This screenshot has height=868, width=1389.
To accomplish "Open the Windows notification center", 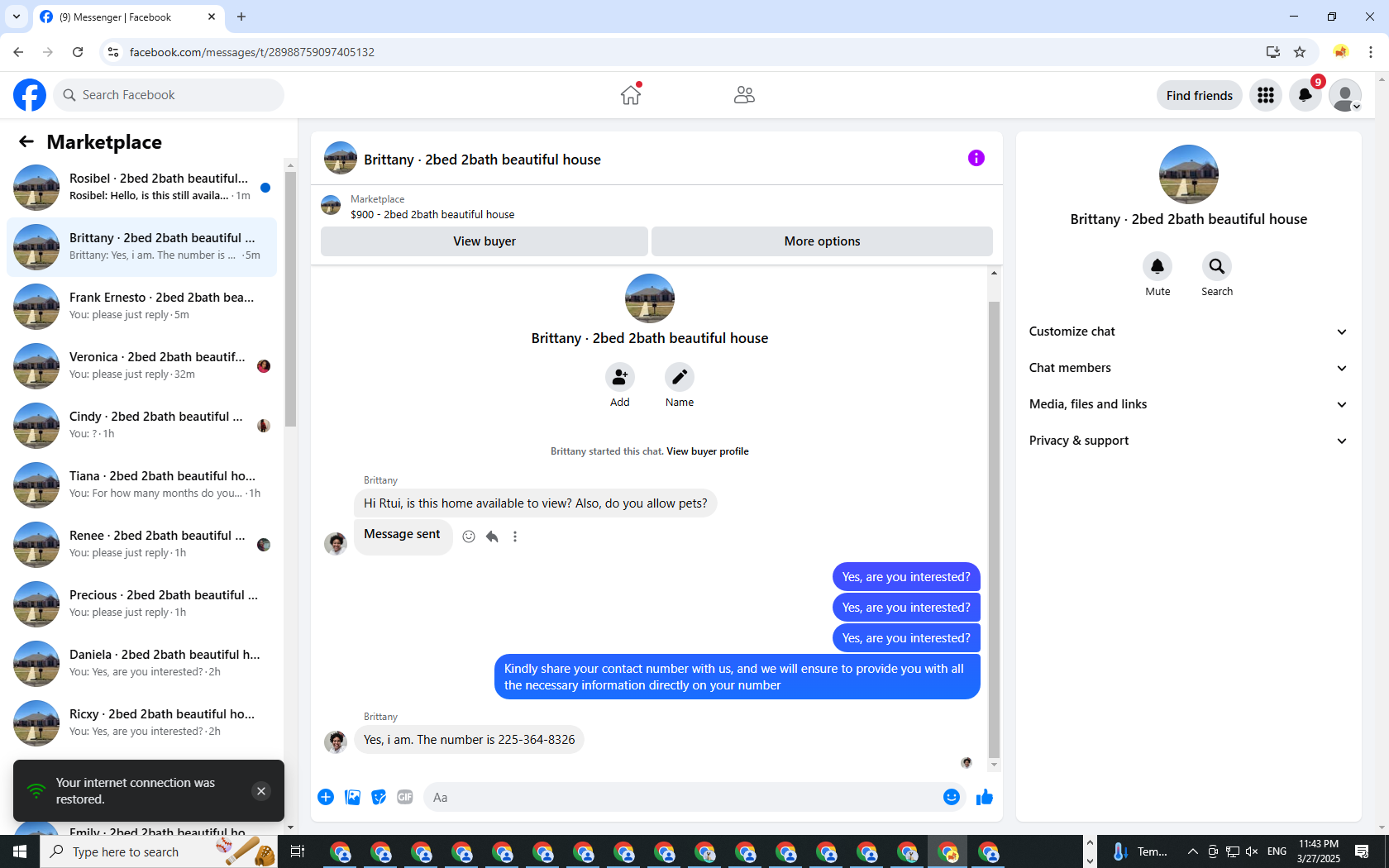I will pos(1362,851).
